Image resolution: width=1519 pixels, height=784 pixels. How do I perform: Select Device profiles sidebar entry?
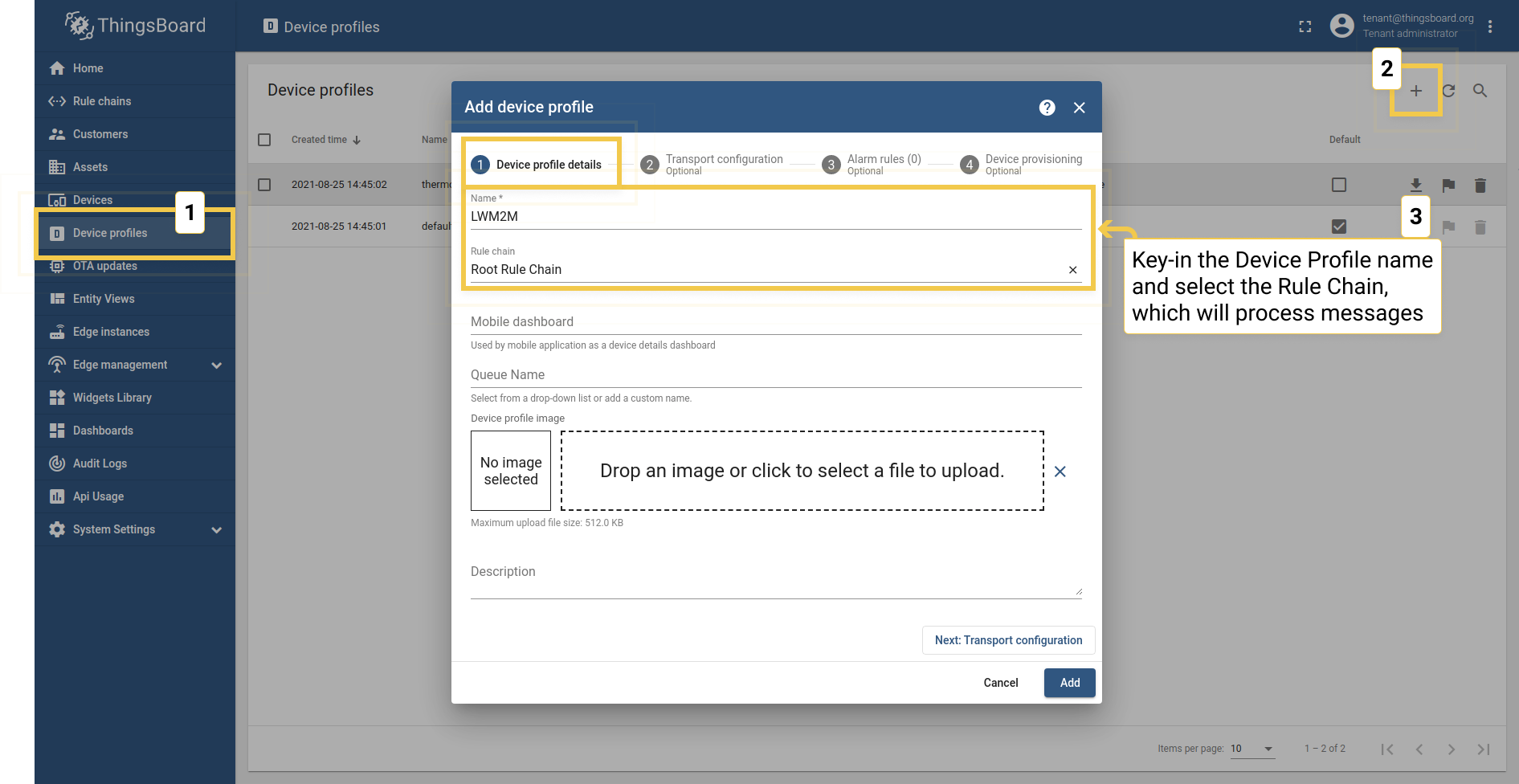click(x=135, y=233)
